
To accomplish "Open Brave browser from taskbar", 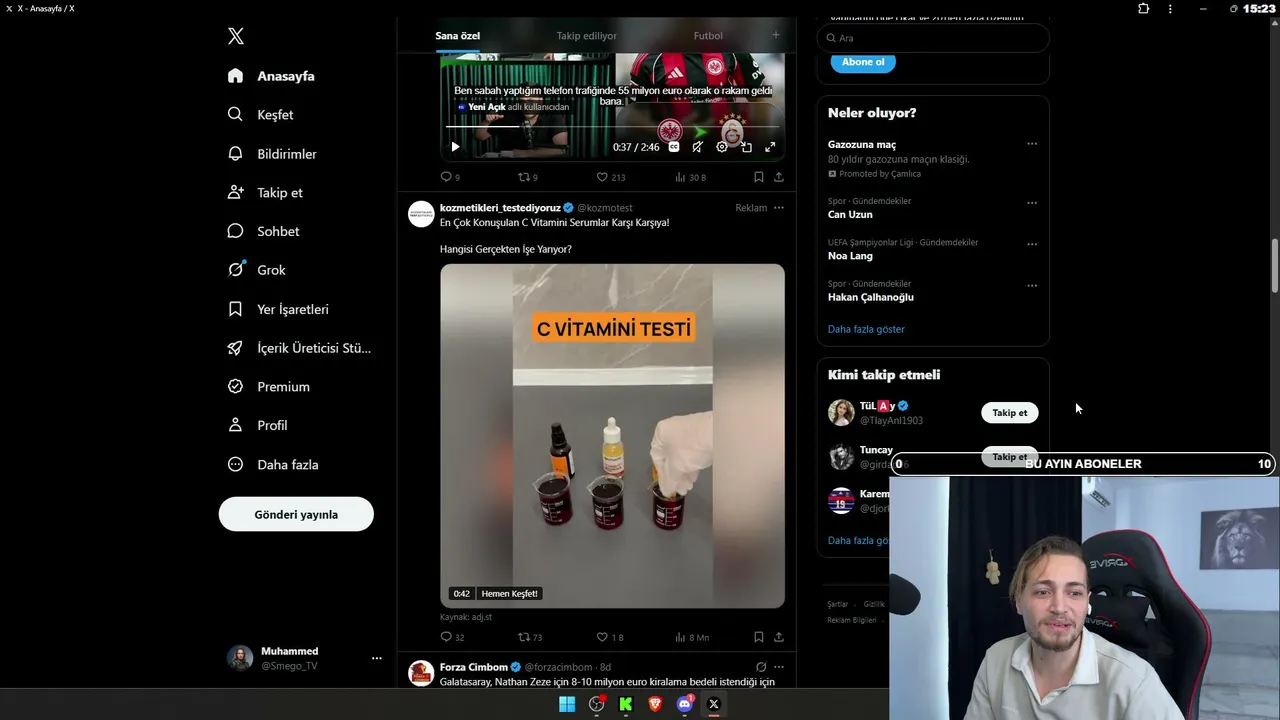I will 655,704.
